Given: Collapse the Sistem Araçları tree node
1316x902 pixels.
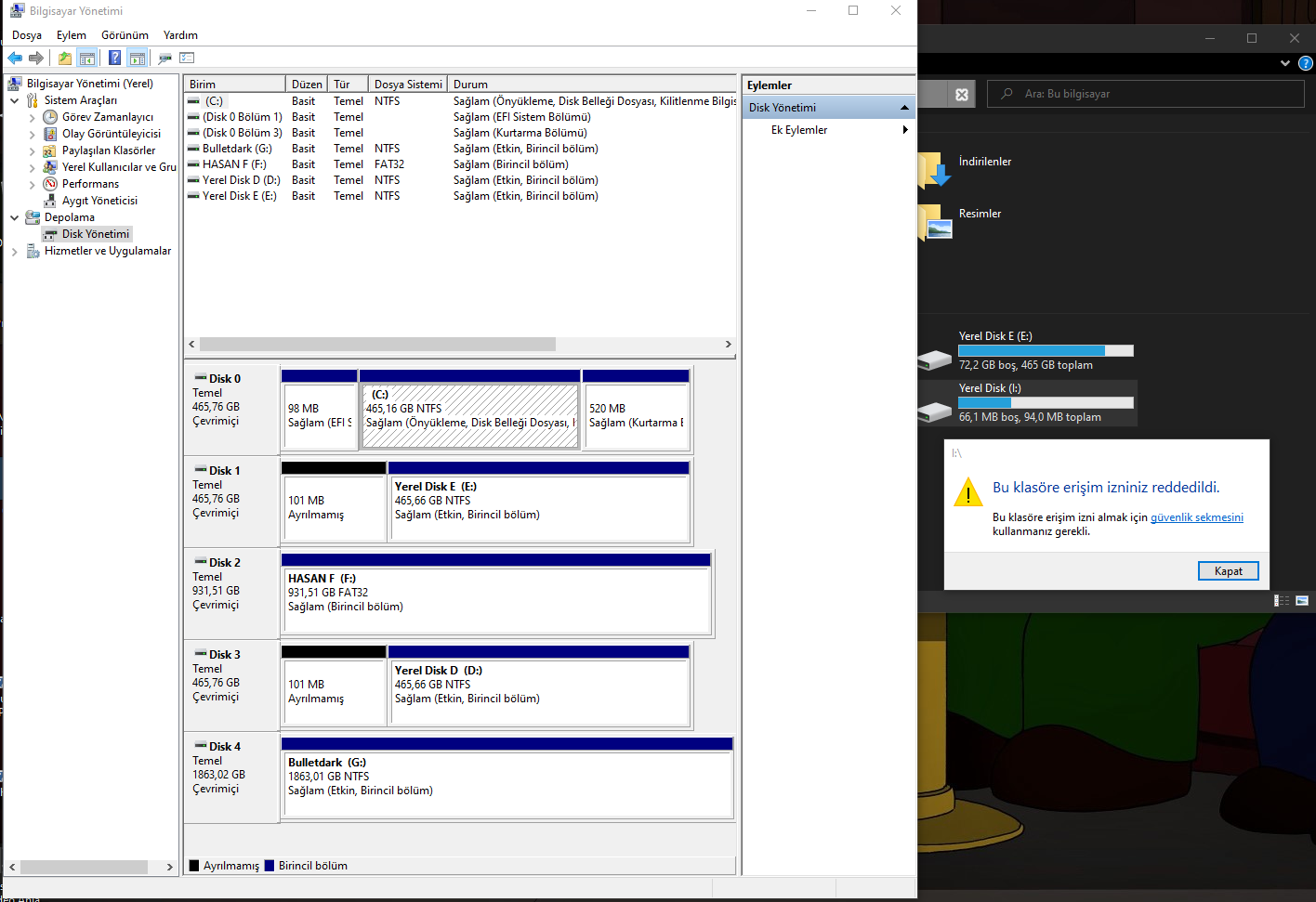Looking at the screenshot, I should coord(15,100).
